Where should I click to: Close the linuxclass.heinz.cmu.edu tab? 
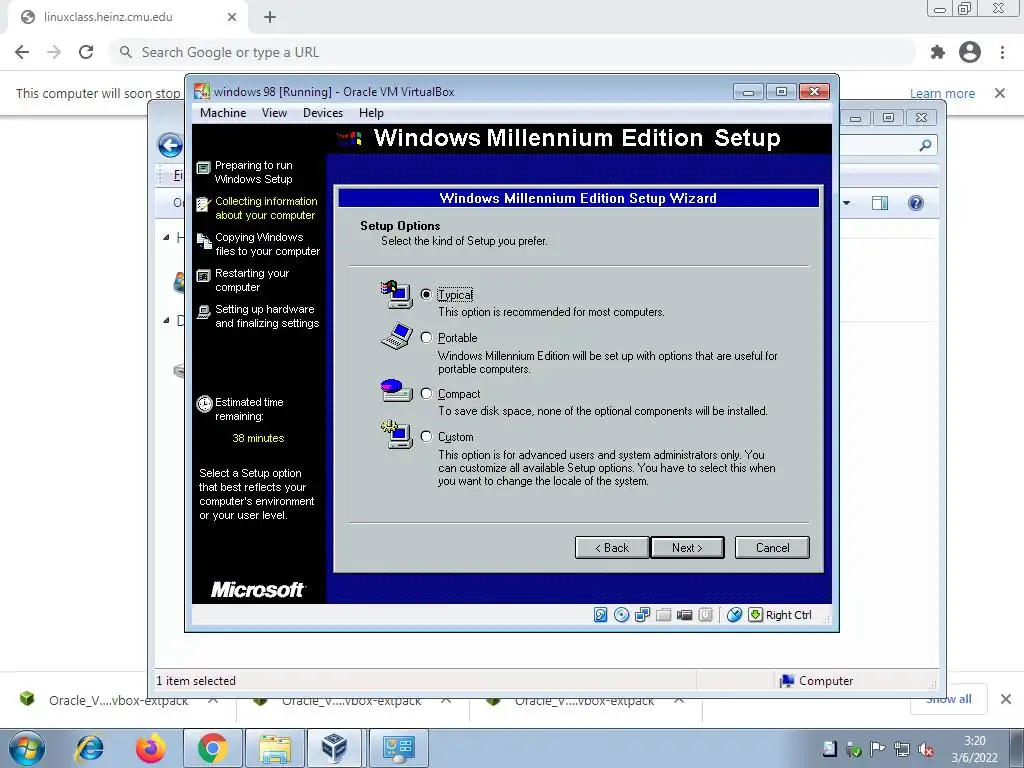(x=232, y=17)
